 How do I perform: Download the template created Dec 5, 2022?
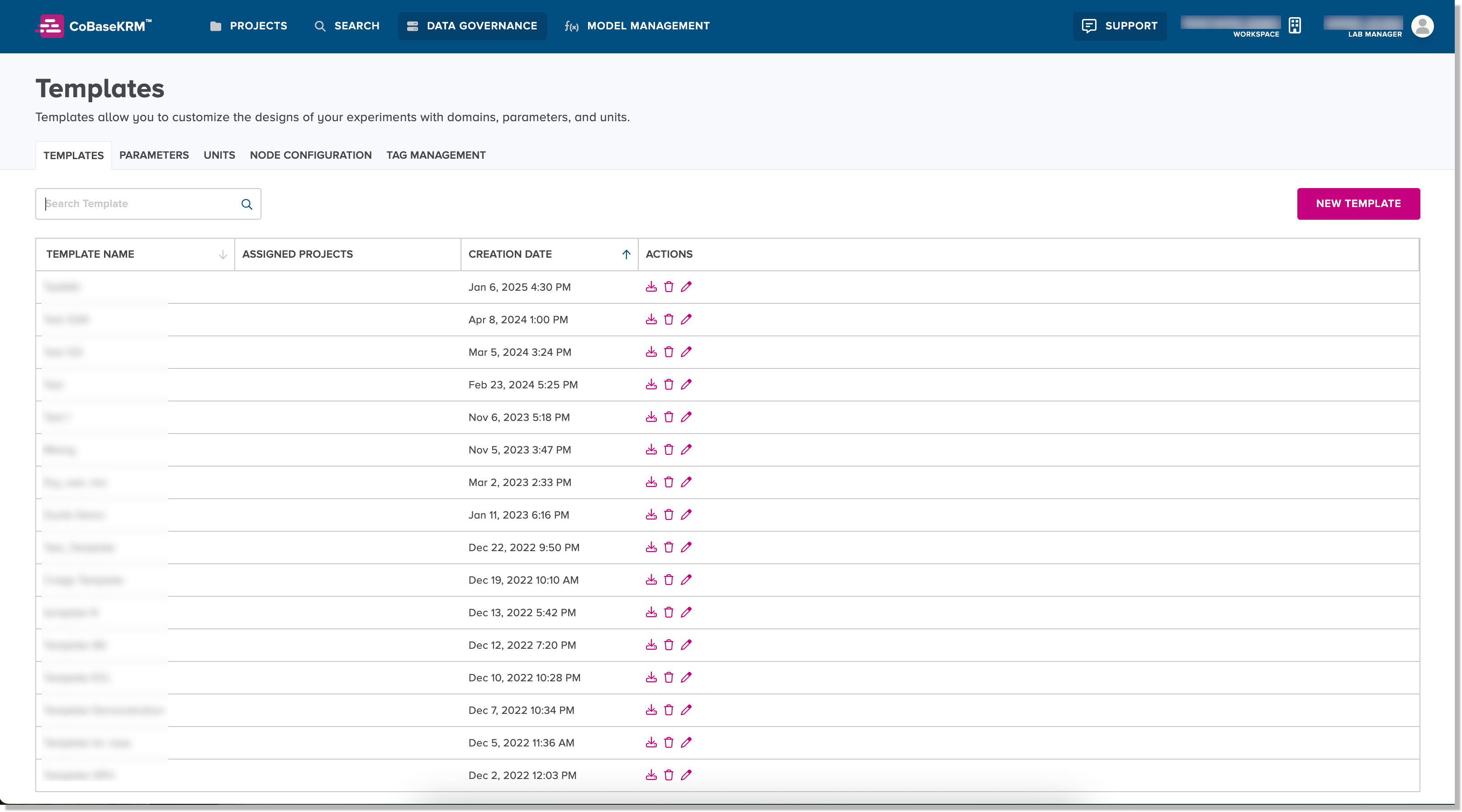pyautogui.click(x=651, y=742)
